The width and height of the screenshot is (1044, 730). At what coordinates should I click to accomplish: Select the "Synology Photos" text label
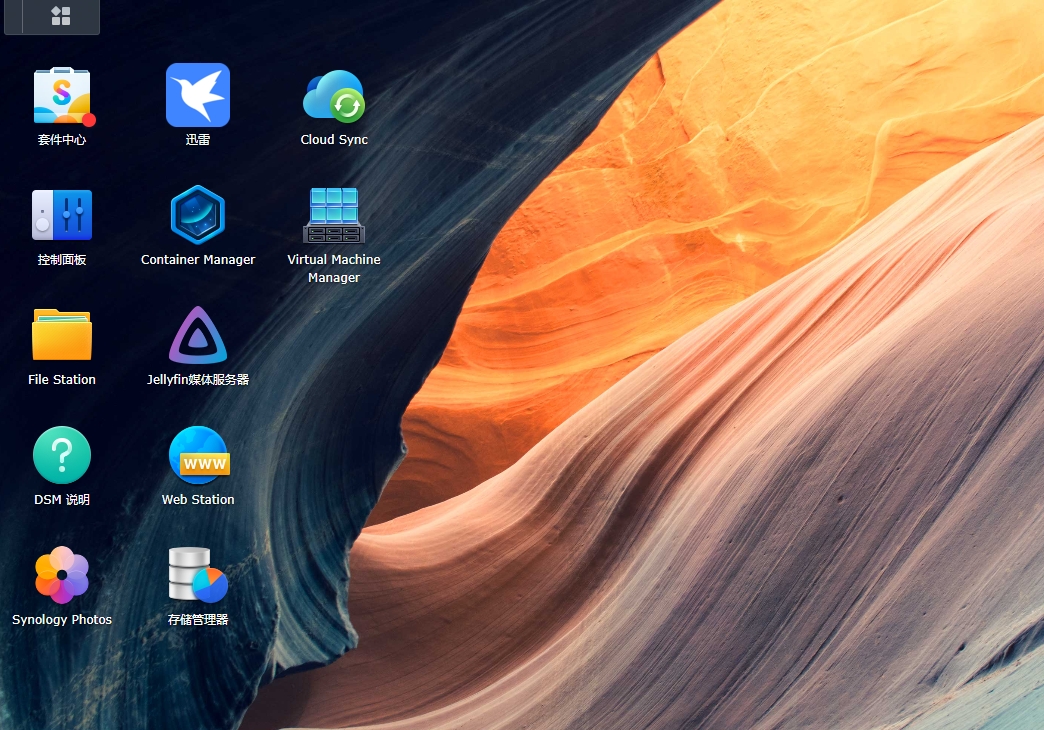pos(62,619)
